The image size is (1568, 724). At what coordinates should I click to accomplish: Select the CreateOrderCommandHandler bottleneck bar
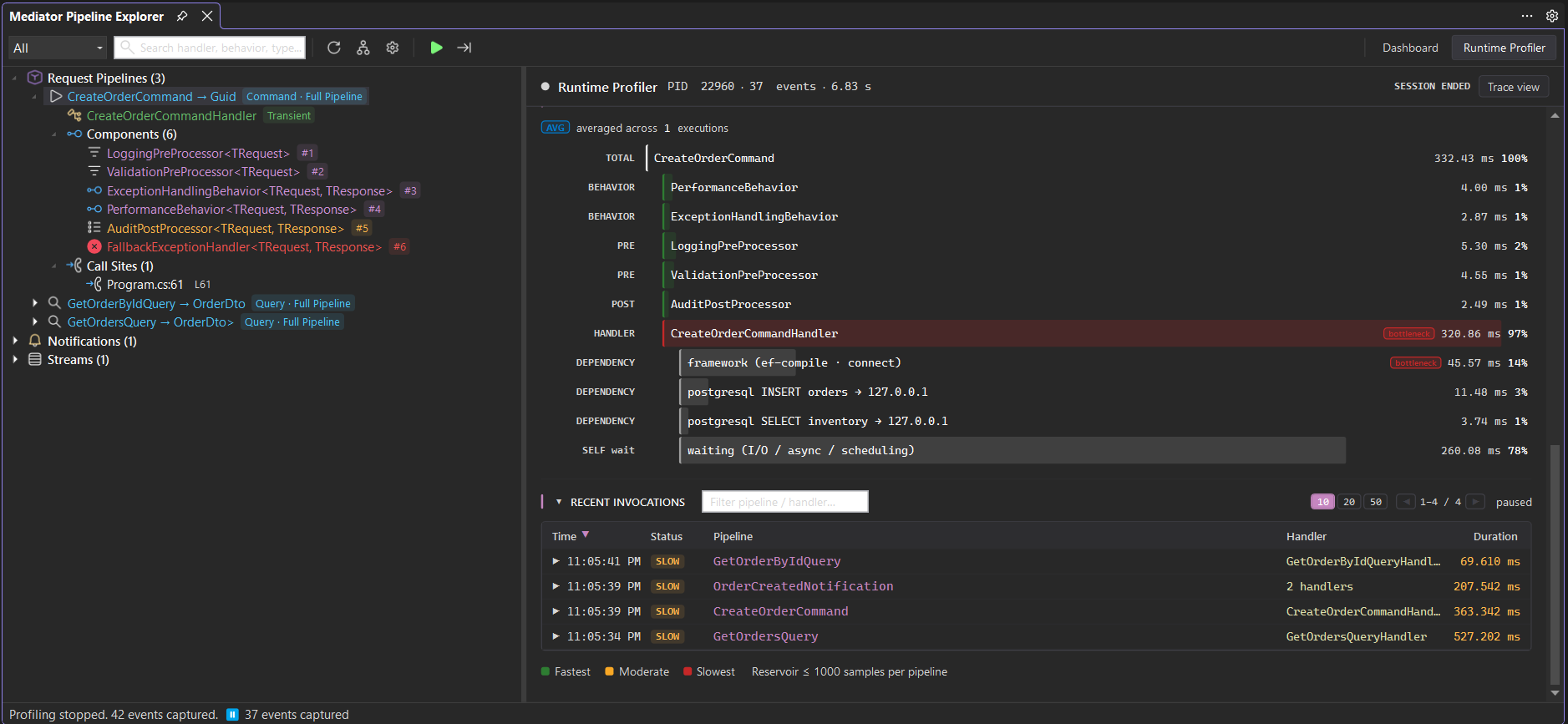[x=1082, y=333]
